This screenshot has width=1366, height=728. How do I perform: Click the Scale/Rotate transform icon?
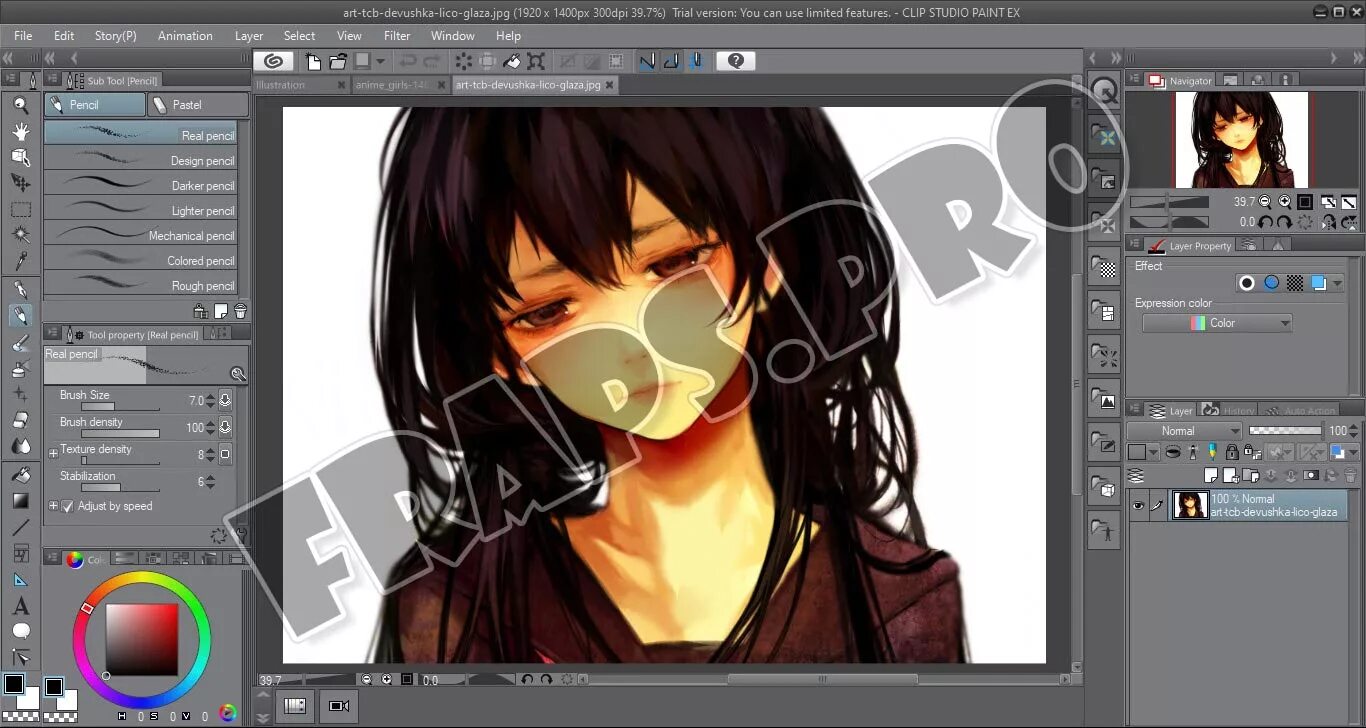pyautogui.click(x=536, y=61)
